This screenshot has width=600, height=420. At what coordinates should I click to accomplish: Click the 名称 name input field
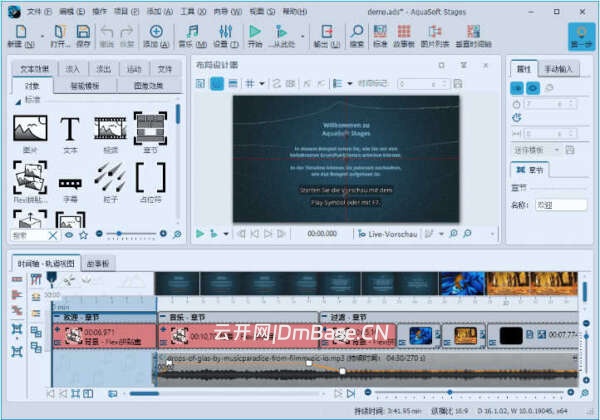(x=561, y=205)
